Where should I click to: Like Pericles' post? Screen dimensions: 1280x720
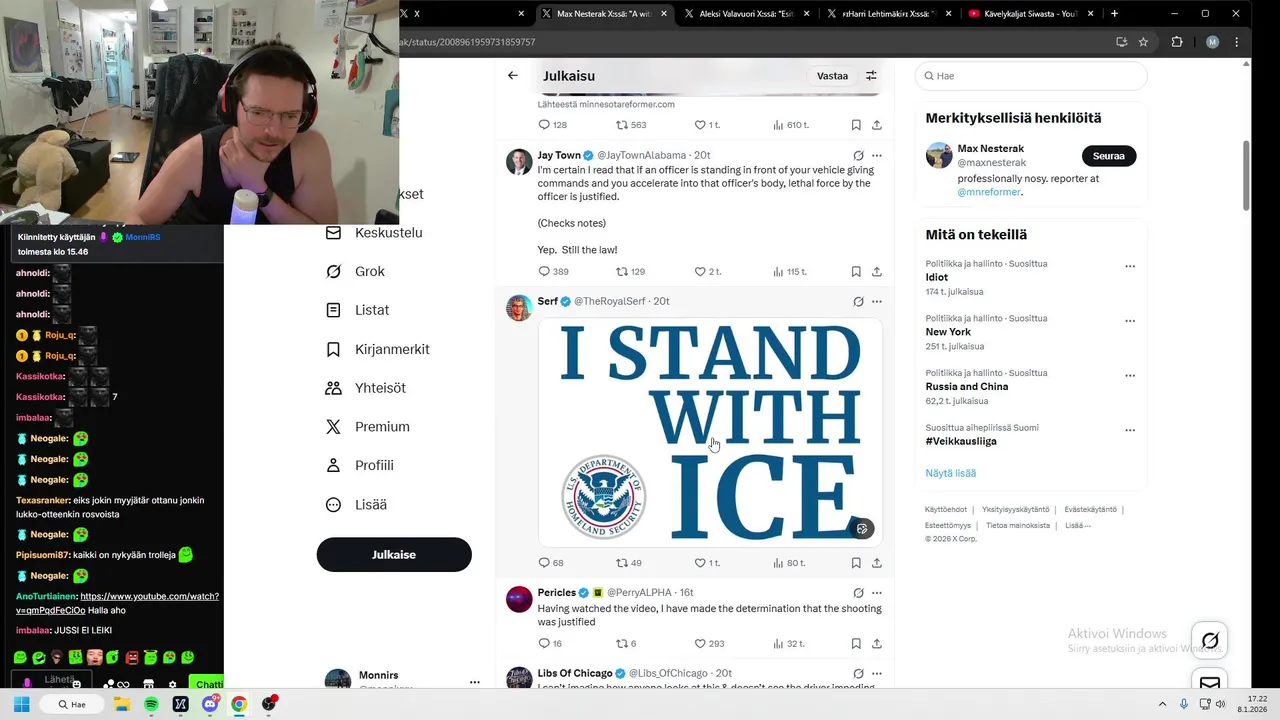709,644
